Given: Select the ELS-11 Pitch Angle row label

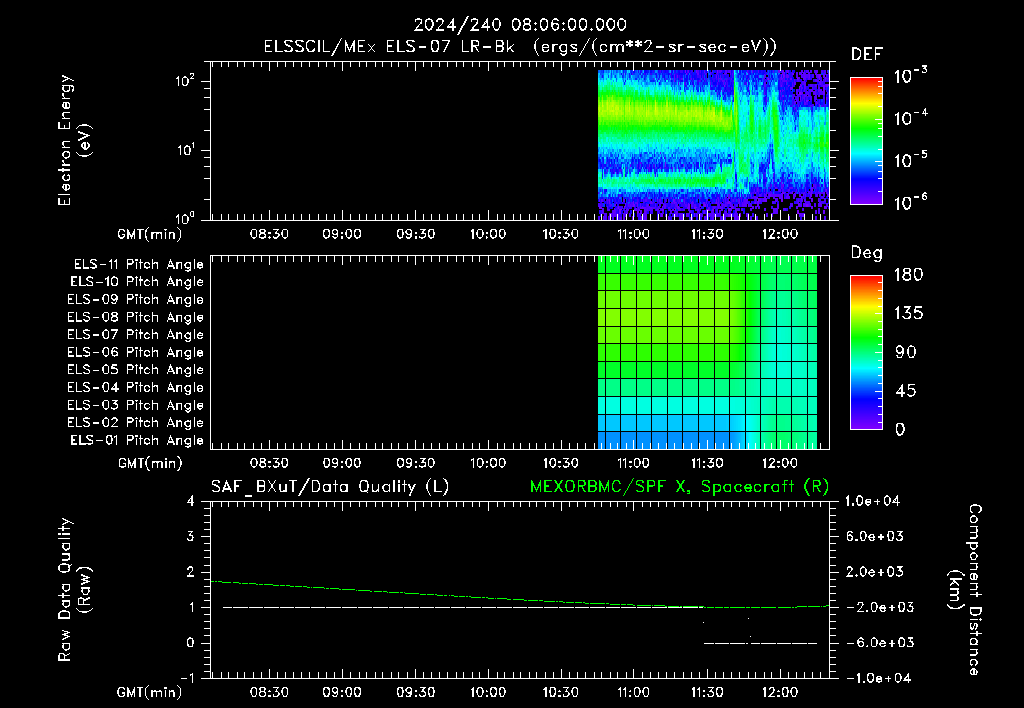Looking at the screenshot, I should point(138,265).
